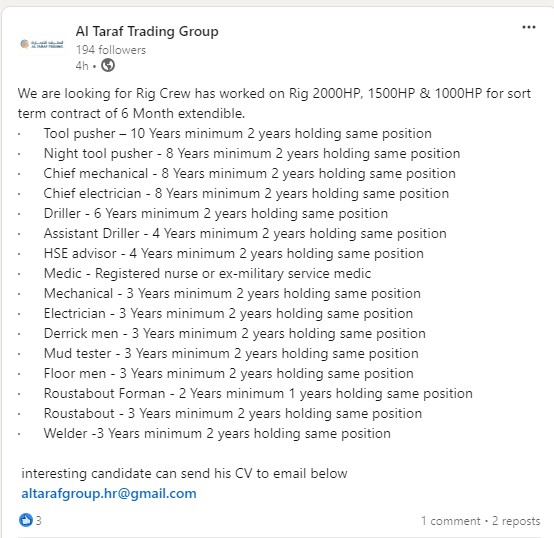Click the 4h post timestamp
Image resolution: width=554 pixels, height=538 pixels.
click(x=82, y=66)
